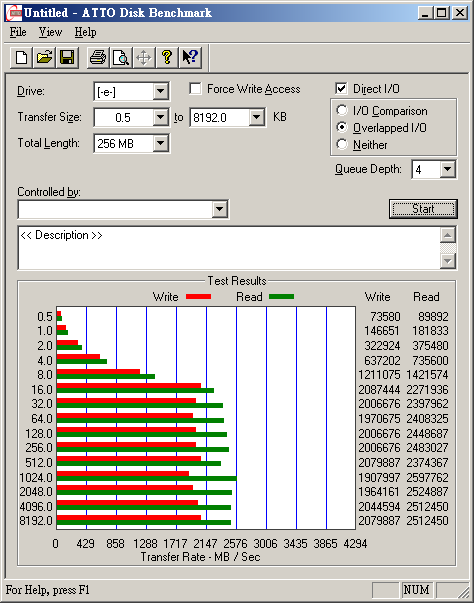Minimize the ATTO Disk Benchmark window
The height and width of the screenshot is (603, 474).
point(425,13)
